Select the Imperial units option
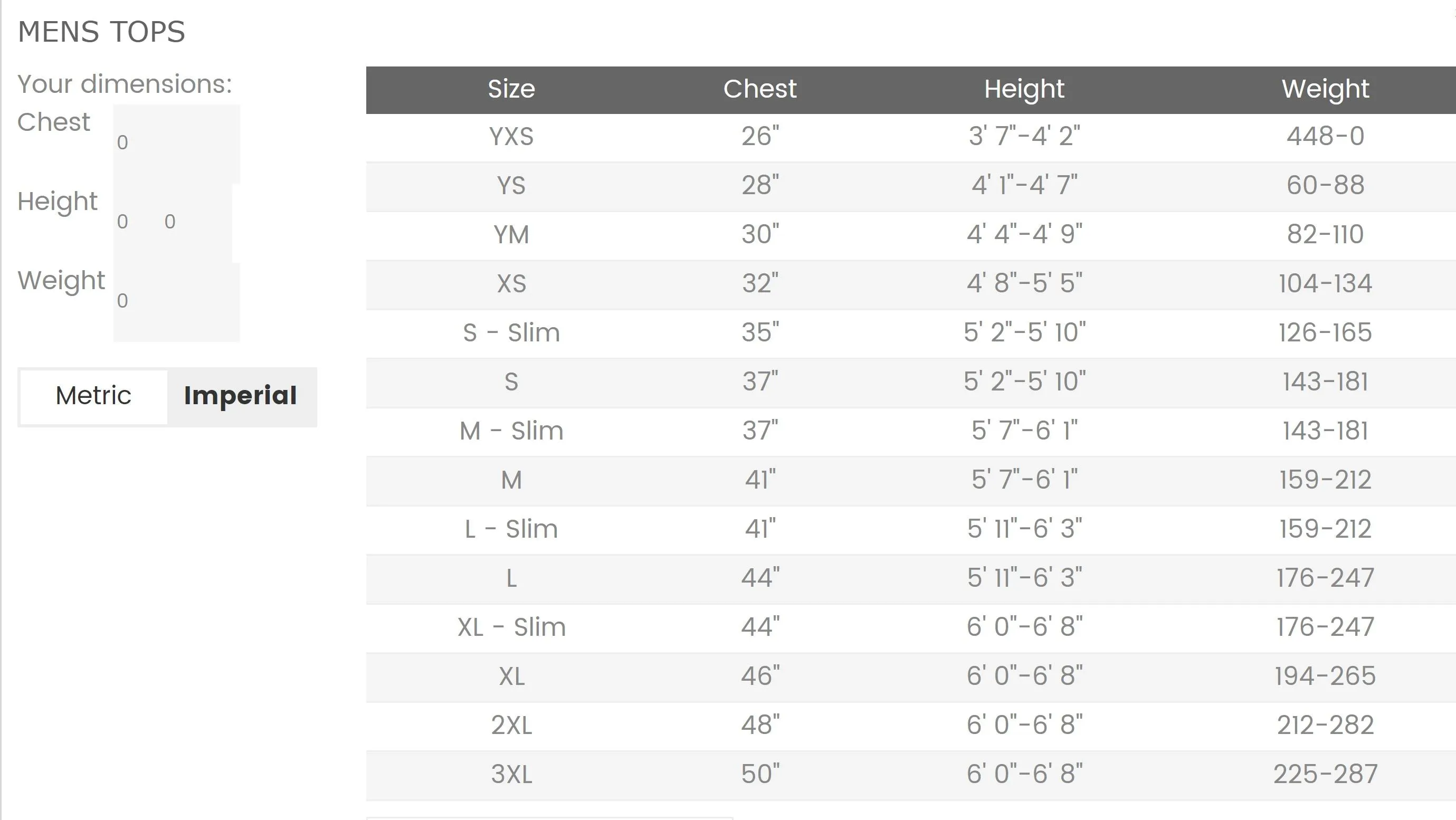Screen dimensions: 1456x820 coord(241,397)
